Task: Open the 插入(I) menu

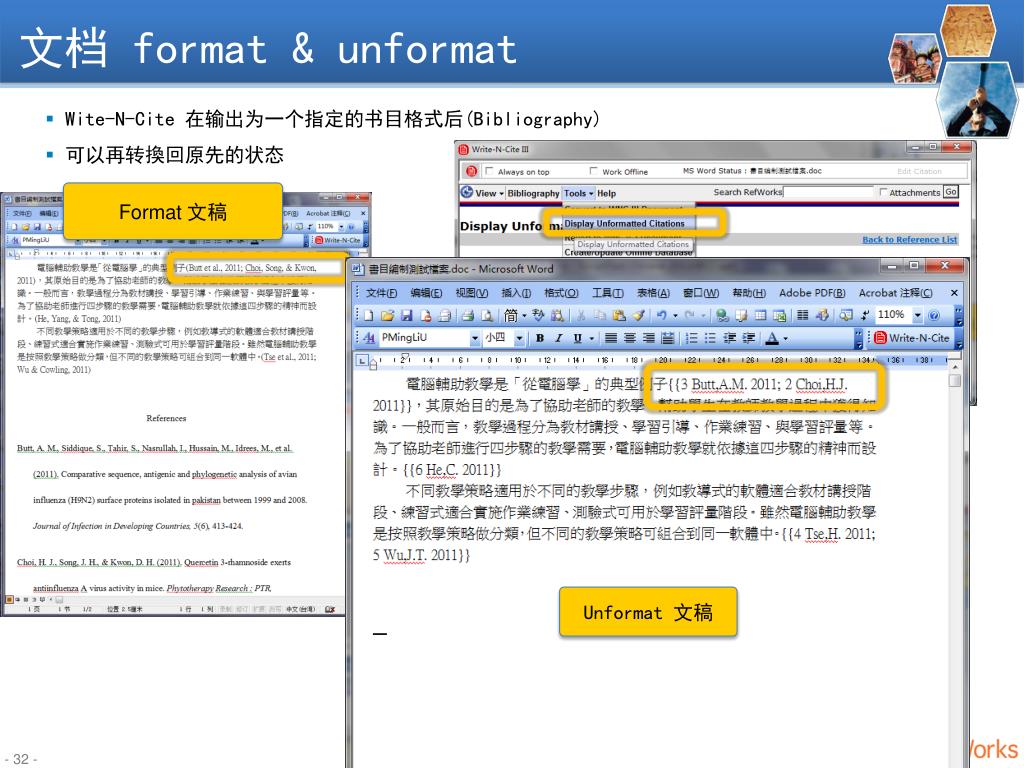Action: [516, 293]
